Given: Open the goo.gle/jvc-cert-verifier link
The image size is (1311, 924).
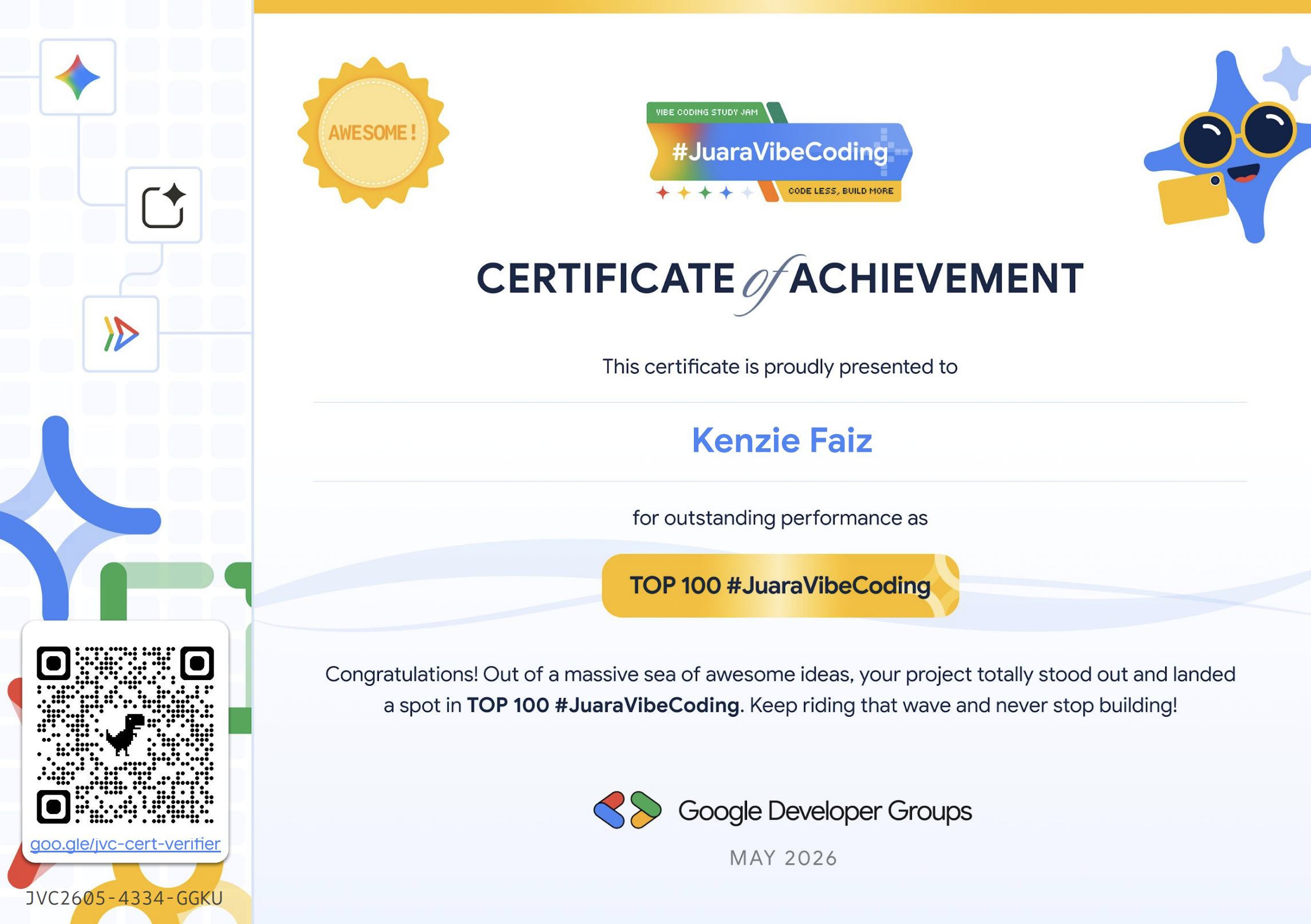Looking at the screenshot, I should pyautogui.click(x=125, y=844).
